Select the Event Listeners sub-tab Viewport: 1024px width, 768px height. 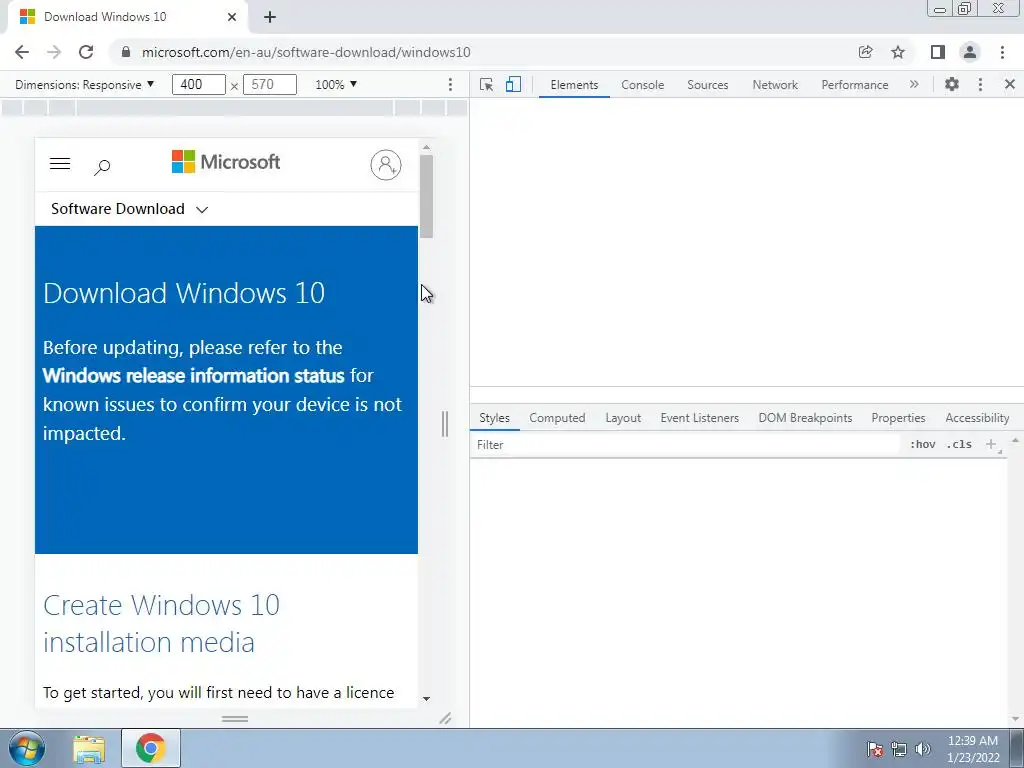(x=699, y=418)
